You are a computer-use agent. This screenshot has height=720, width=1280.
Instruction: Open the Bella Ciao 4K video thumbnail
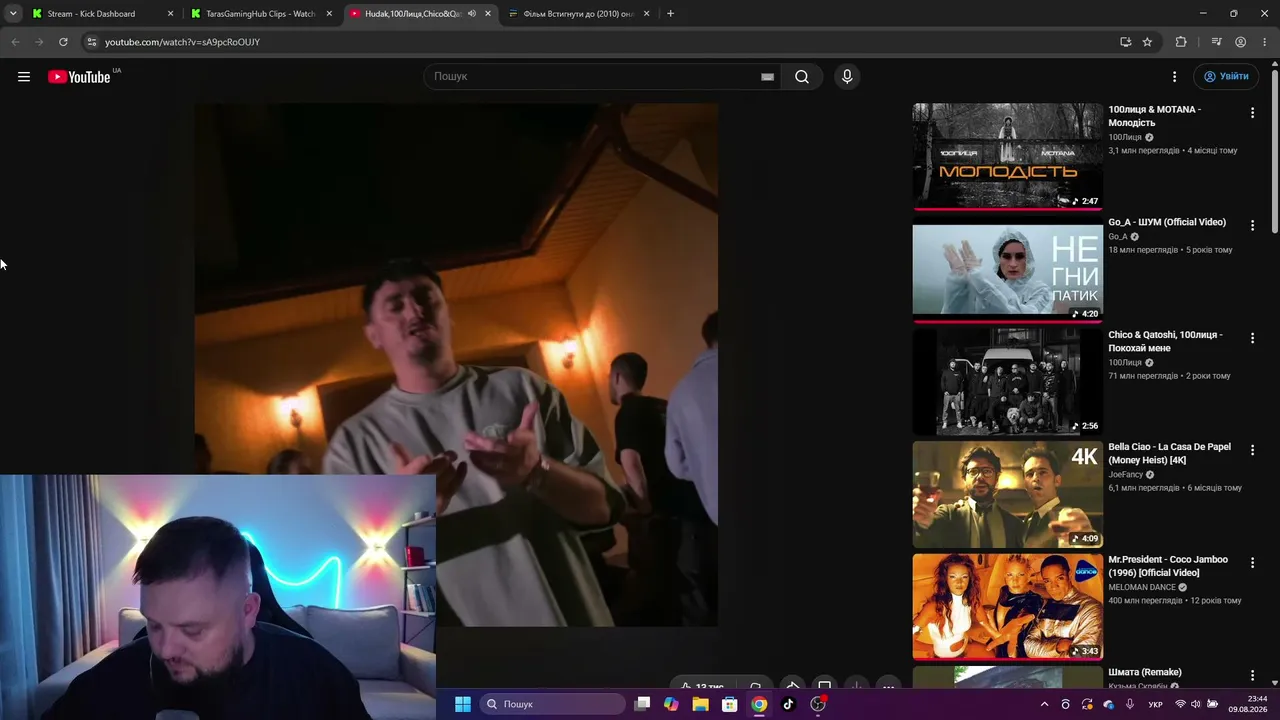1007,494
